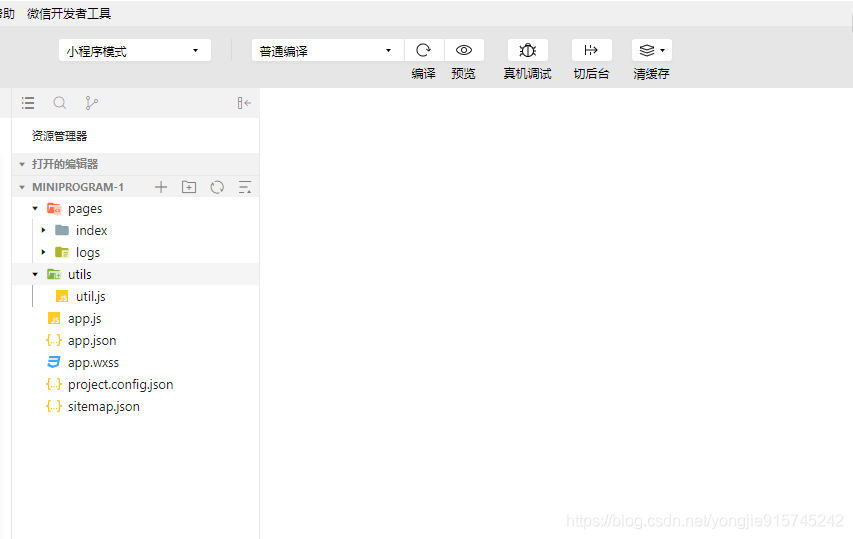
Task: Collapse all folders in file tree
Action: (x=245, y=187)
